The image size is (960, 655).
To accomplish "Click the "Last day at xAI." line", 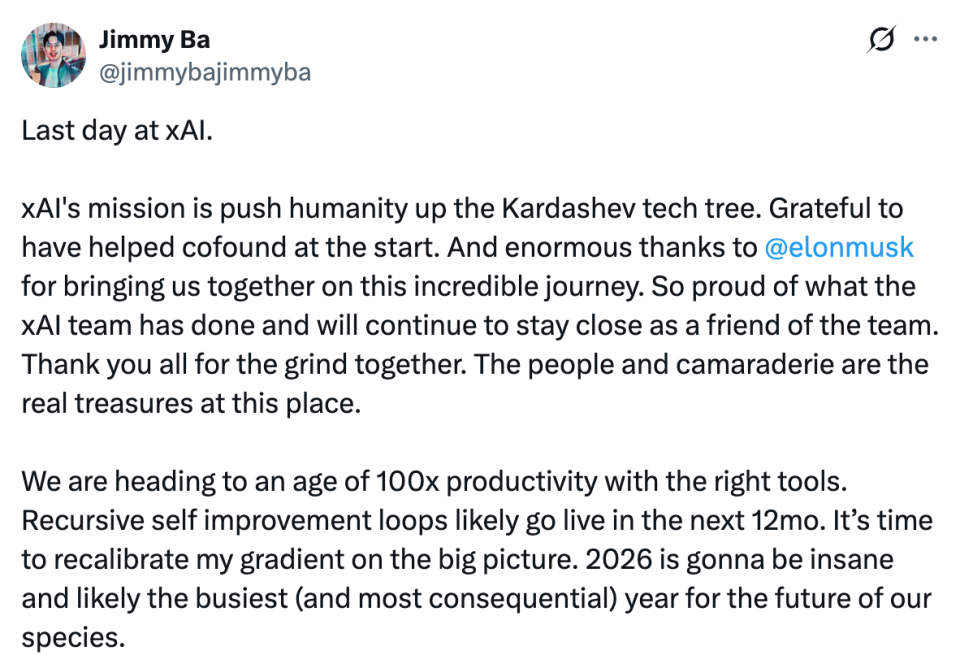I will [117, 132].
